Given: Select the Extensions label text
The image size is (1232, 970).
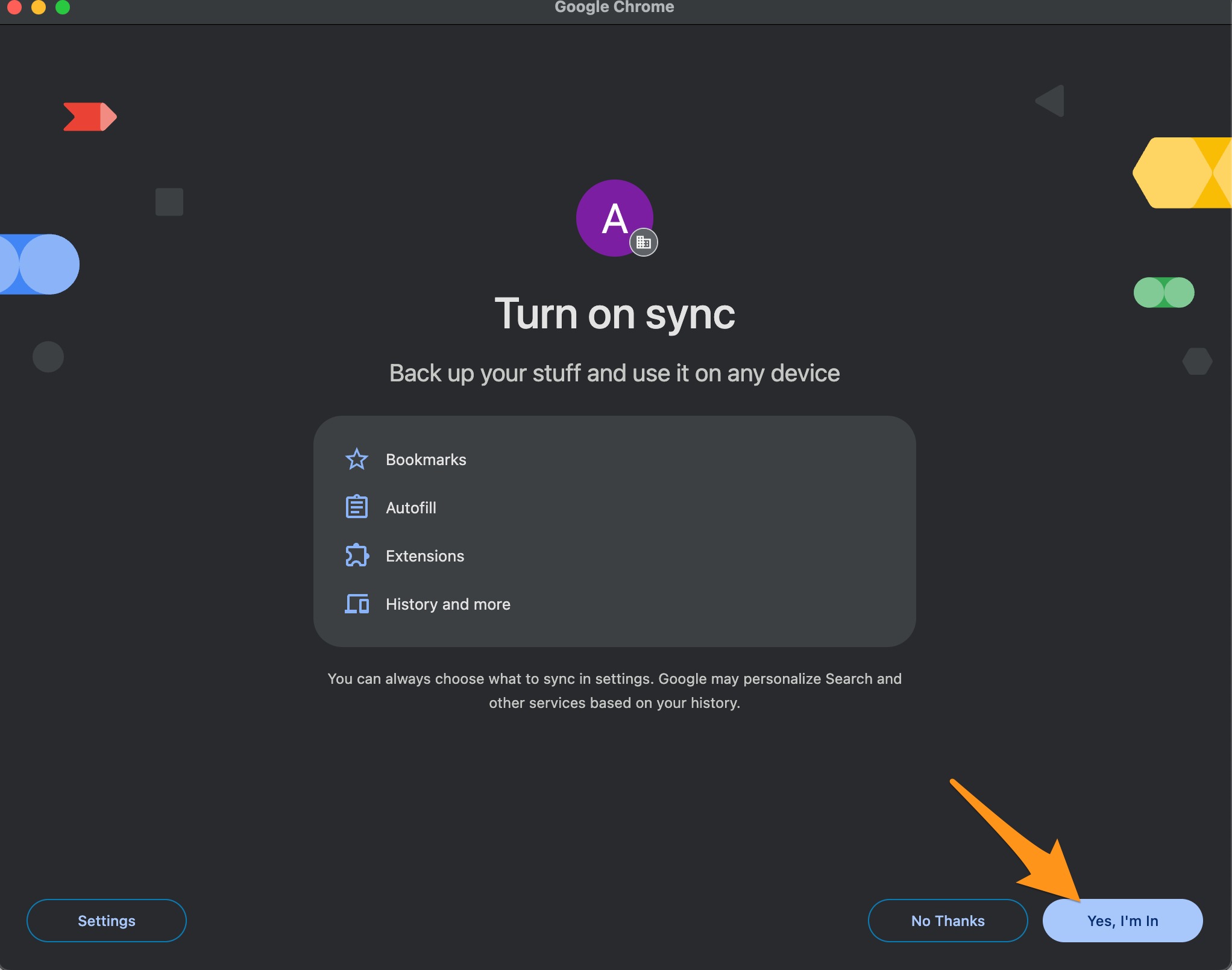Looking at the screenshot, I should click(424, 556).
